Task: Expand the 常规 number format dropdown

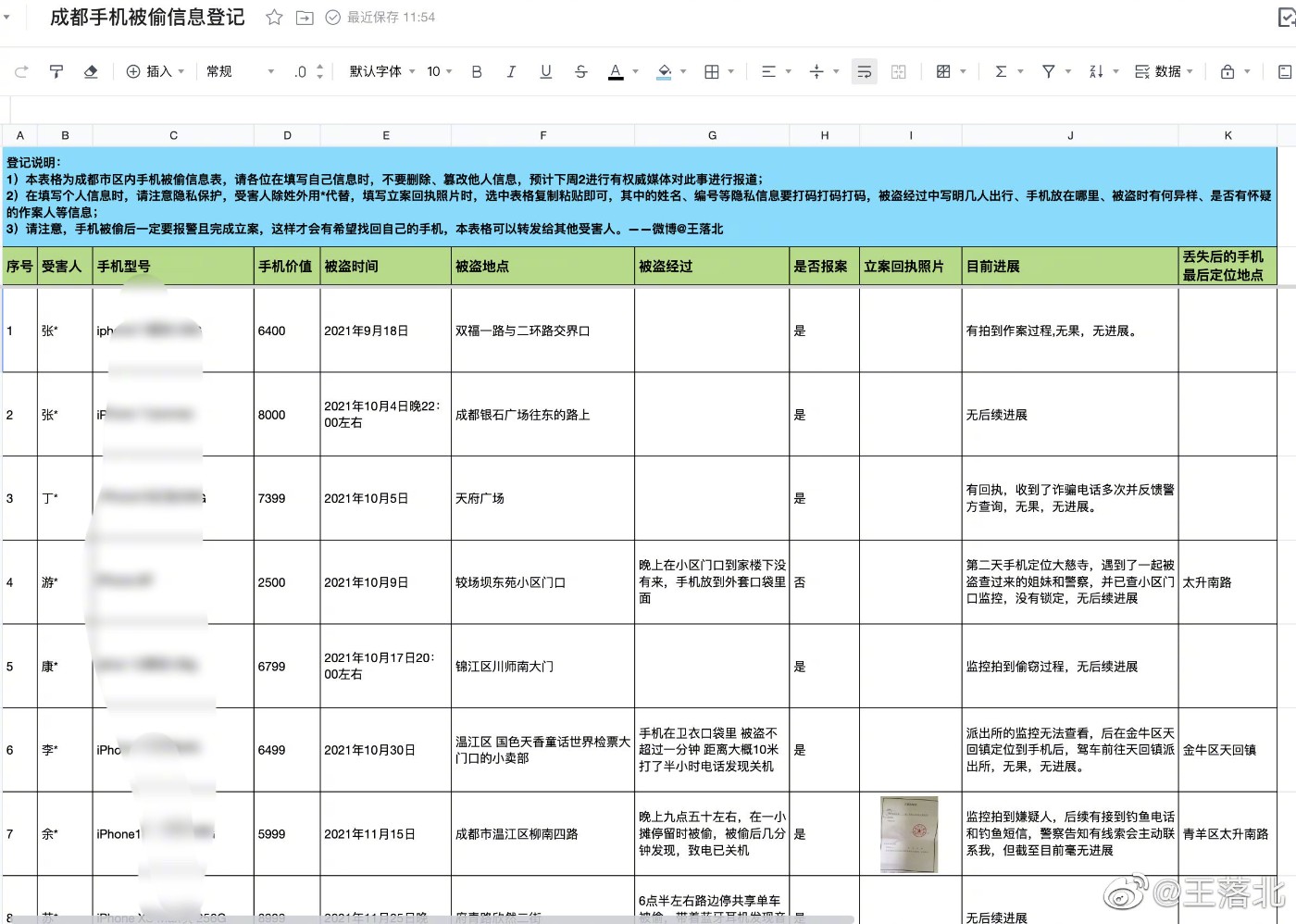Action: click(x=240, y=71)
